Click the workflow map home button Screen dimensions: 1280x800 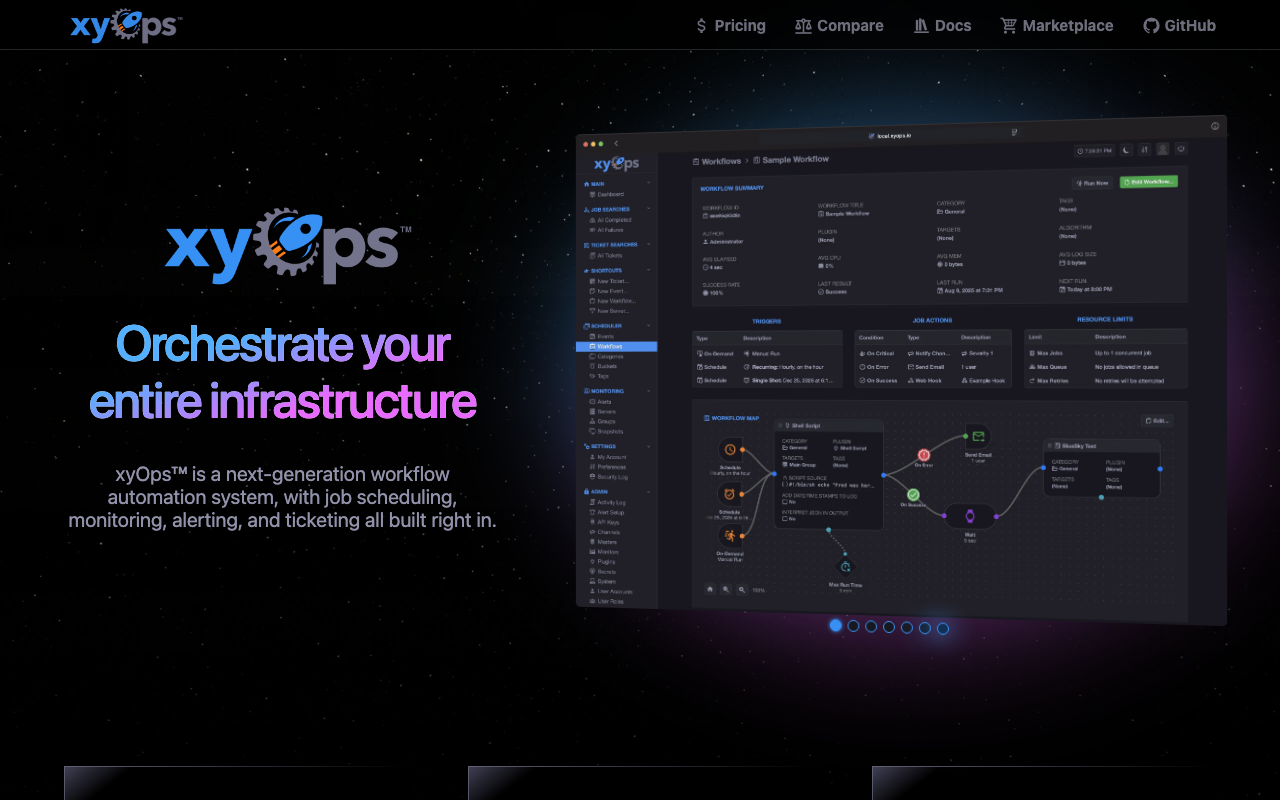(x=710, y=589)
